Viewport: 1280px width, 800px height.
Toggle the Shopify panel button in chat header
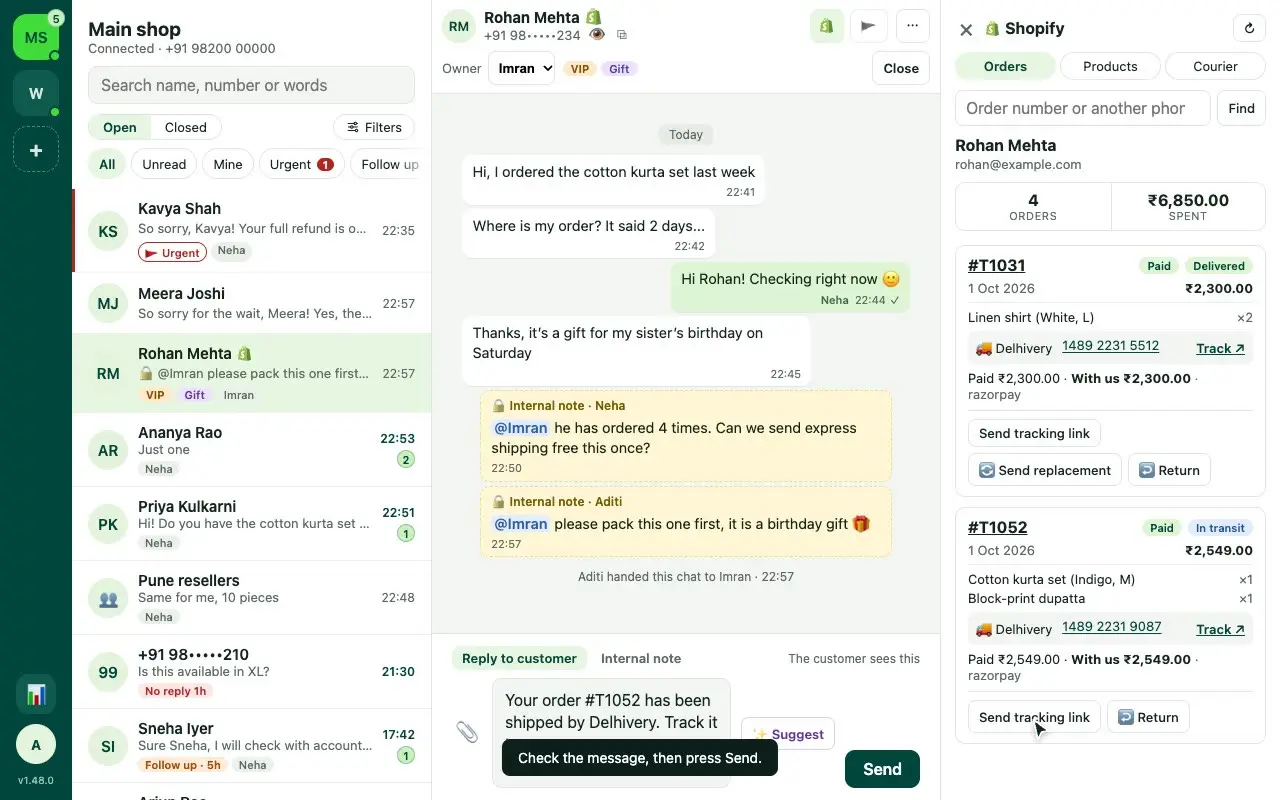click(826, 26)
